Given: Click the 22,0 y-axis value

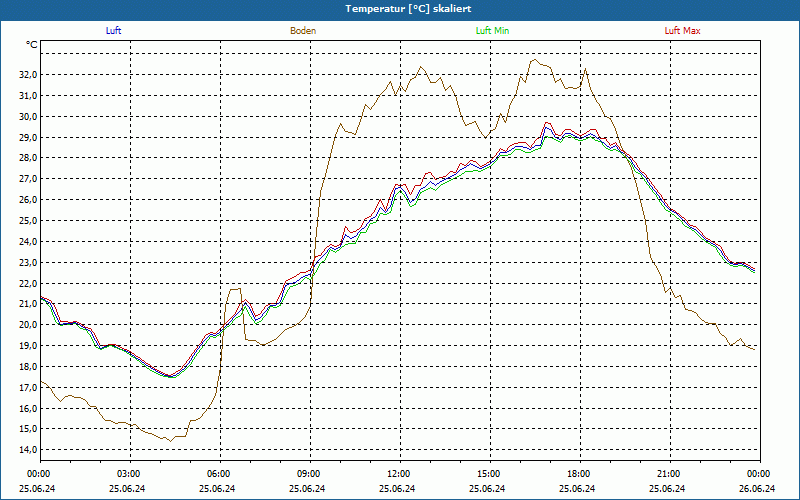Looking at the screenshot, I should coord(29,284).
